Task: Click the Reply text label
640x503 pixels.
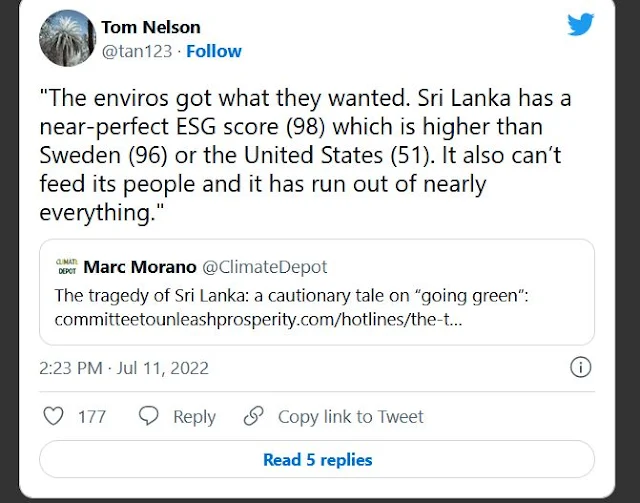Action: pyautogui.click(x=194, y=417)
